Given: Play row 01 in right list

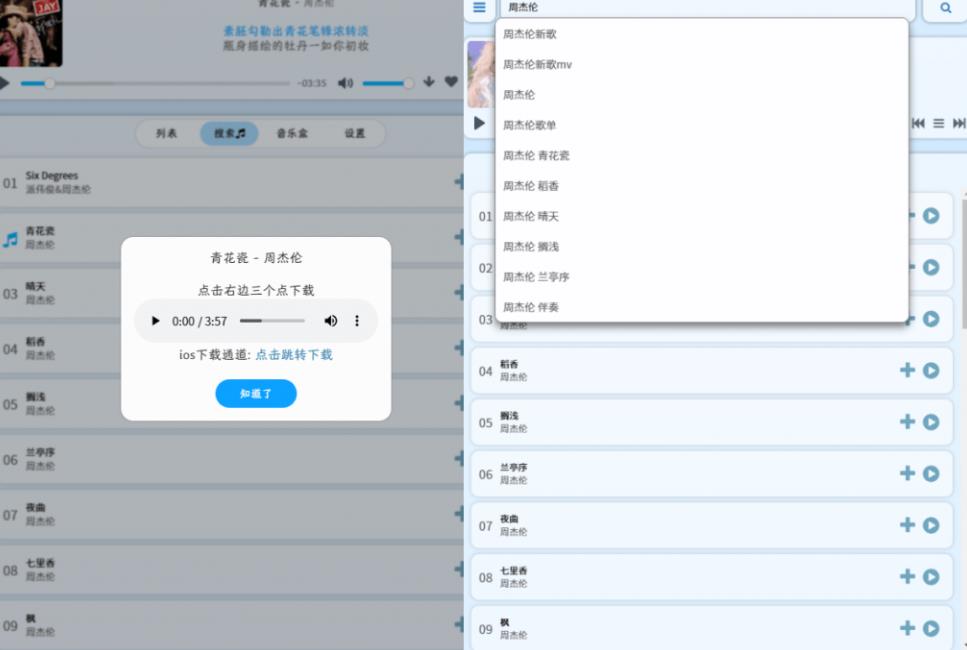Looking at the screenshot, I should pos(931,216).
